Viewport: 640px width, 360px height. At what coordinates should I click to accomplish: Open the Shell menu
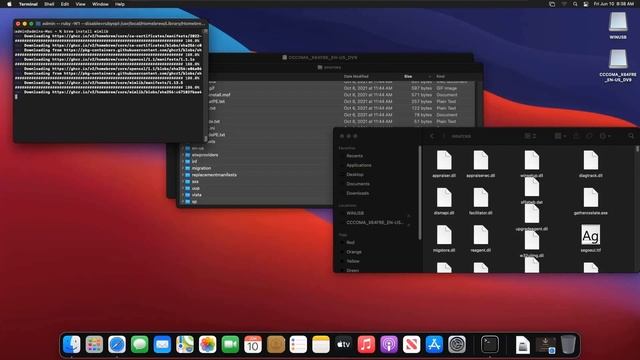49,4
